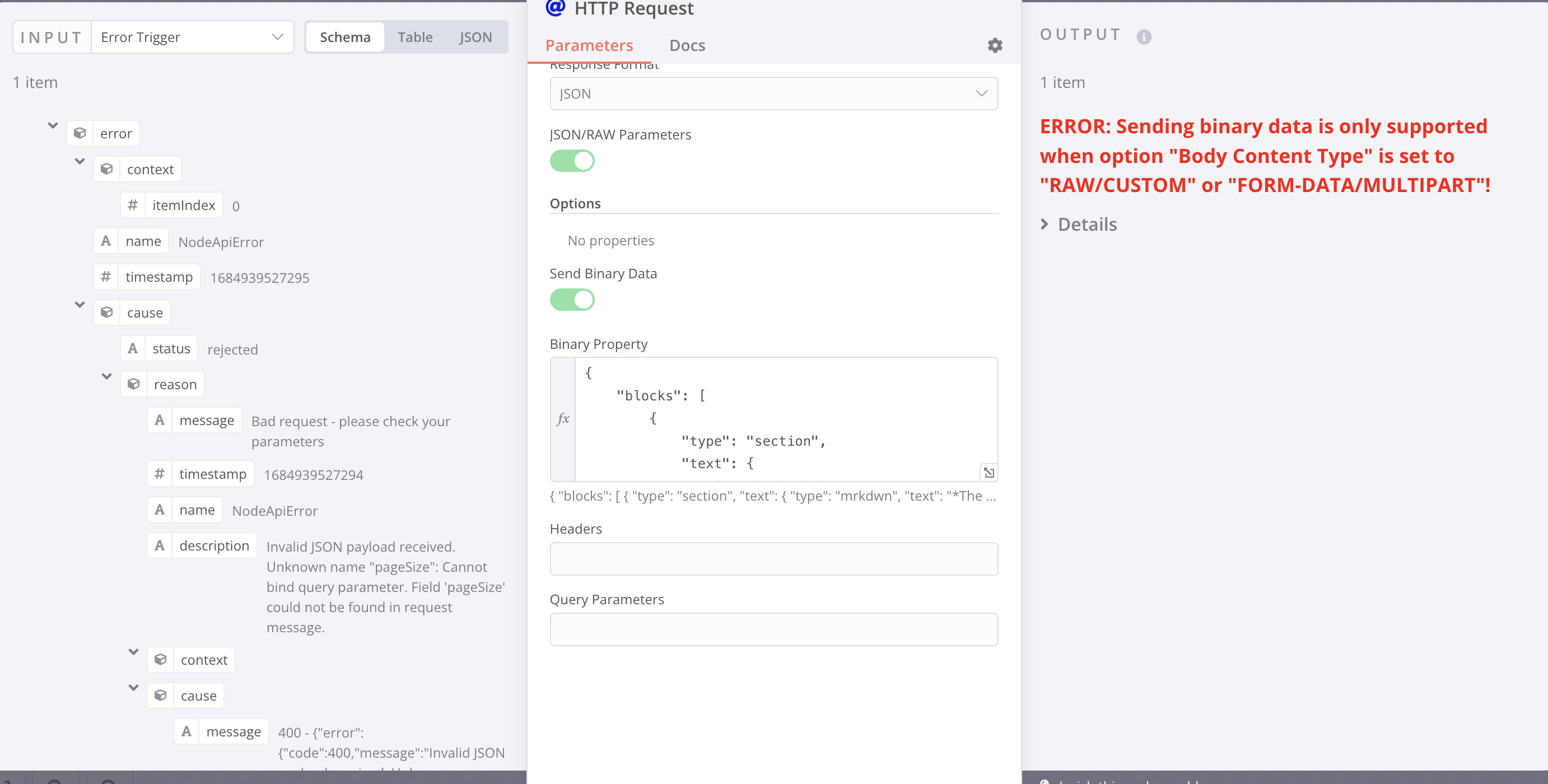Click into the Headers input field

[773, 559]
